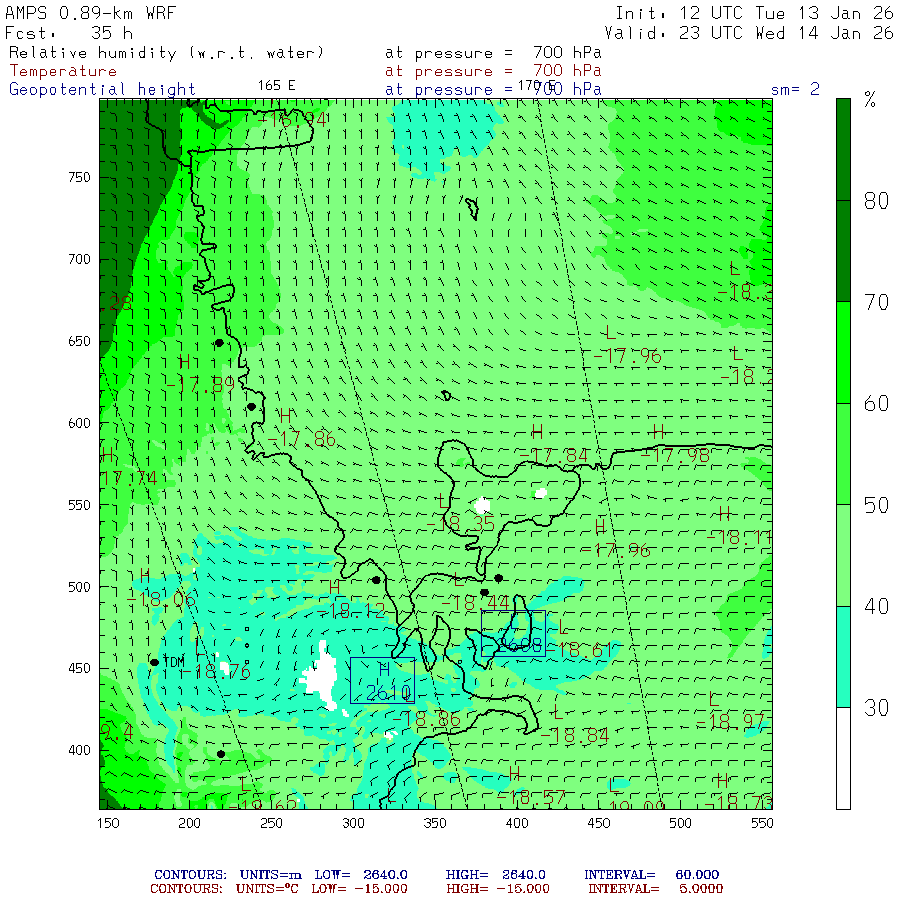Click the bright green legend band between 60 and 70
The image size is (900, 900).
843,352
